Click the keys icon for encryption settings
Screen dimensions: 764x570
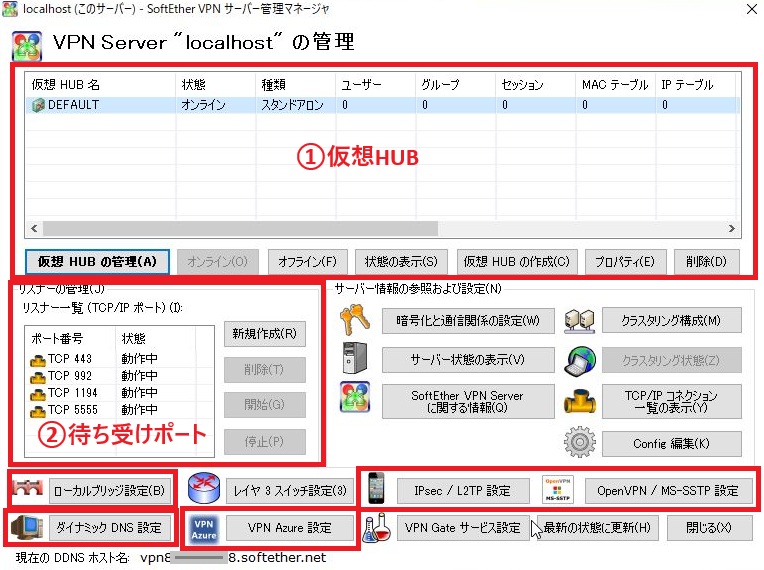click(x=355, y=320)
